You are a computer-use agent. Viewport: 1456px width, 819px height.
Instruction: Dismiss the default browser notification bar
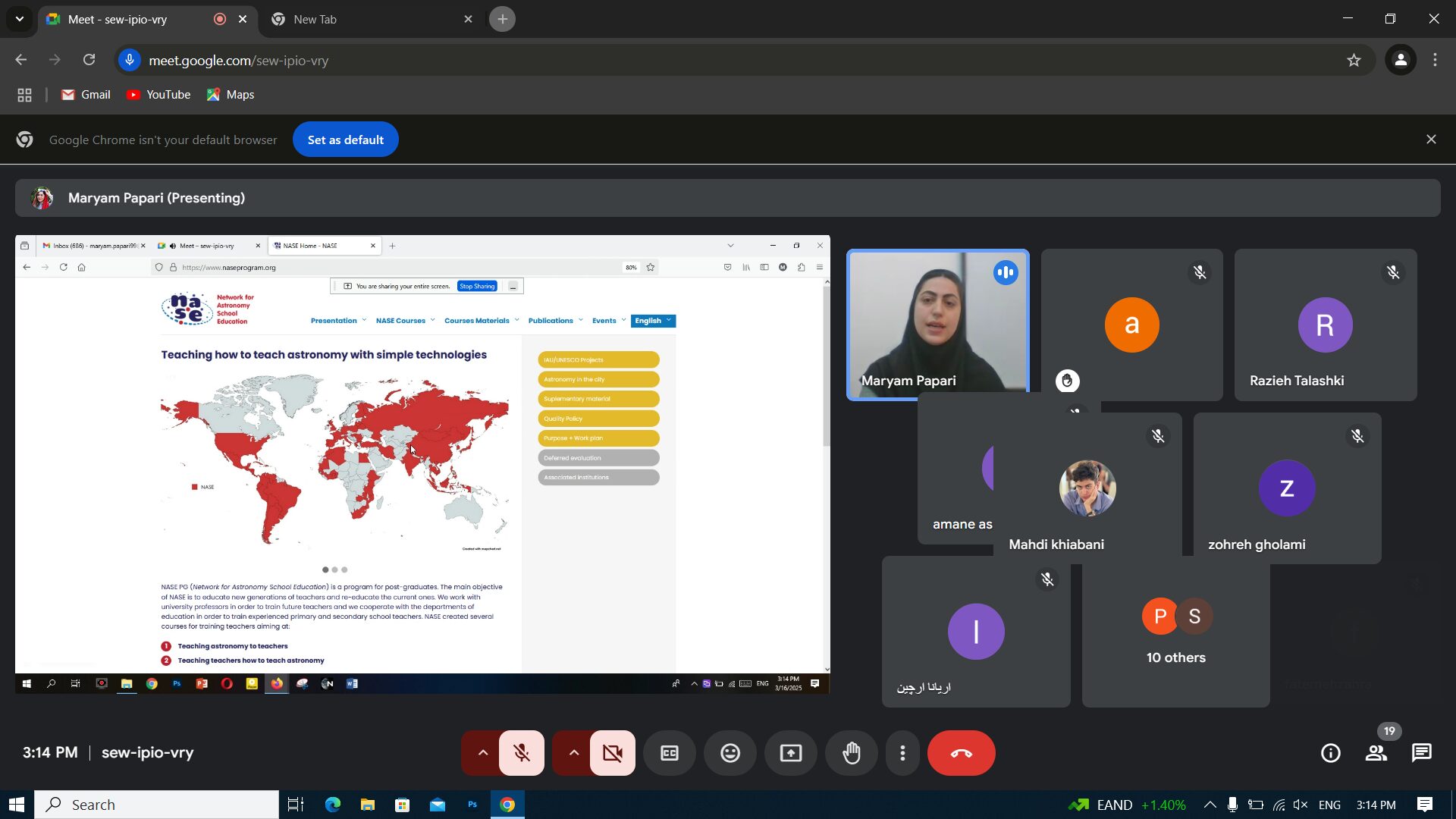point(1431,140)
